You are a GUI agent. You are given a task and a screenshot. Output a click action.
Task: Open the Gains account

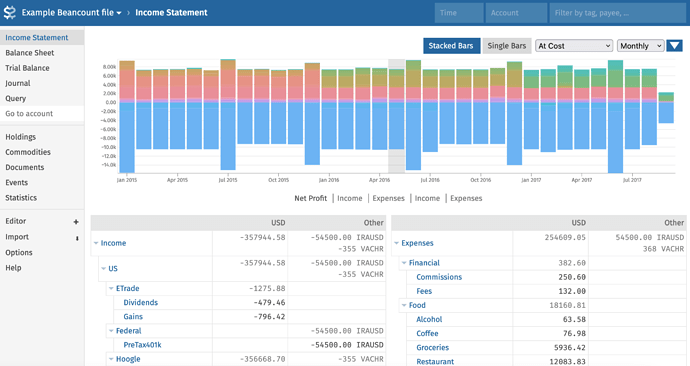(133, 317)
